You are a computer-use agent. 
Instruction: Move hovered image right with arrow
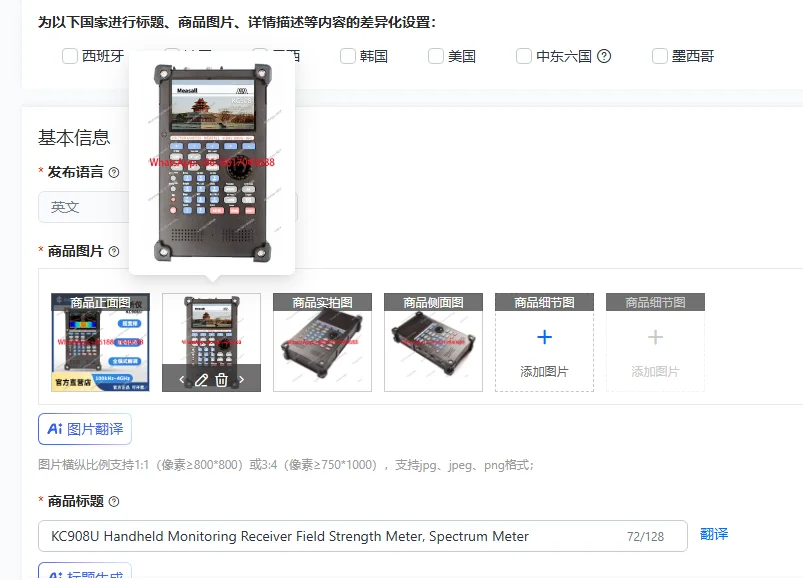(x=241, y=380)
